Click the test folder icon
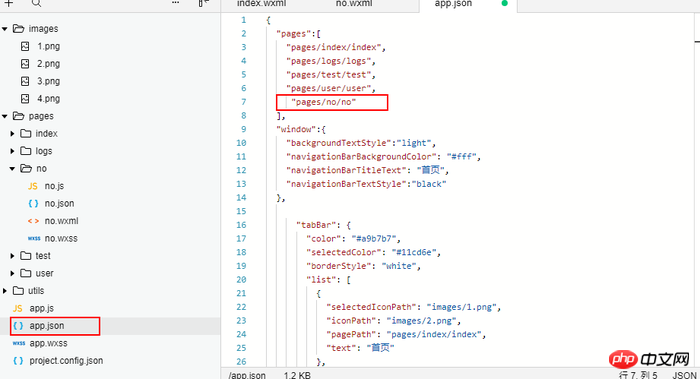Screen dimensions: 700x379 tap(26, 255)
